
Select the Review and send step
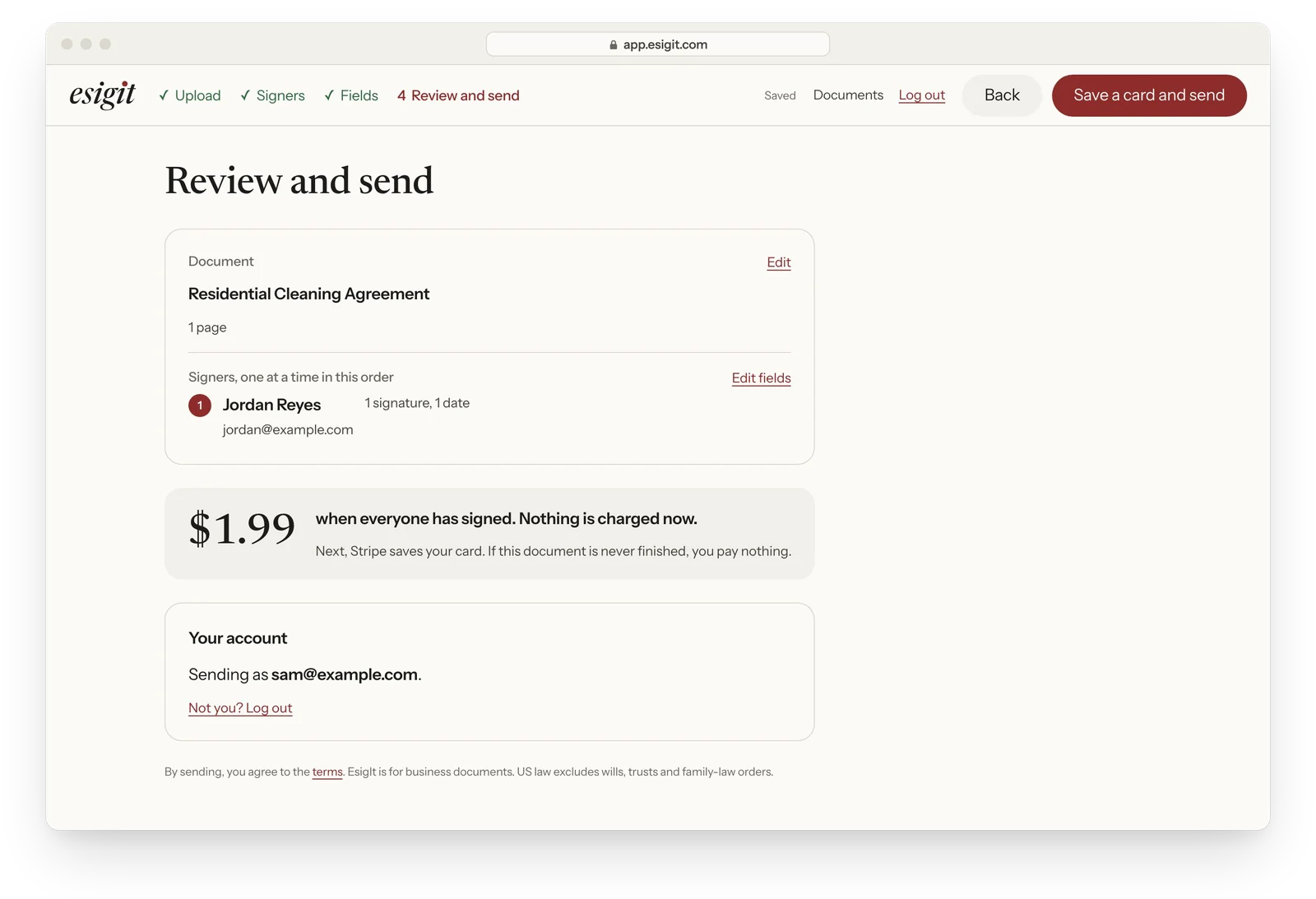pos(458,95)
